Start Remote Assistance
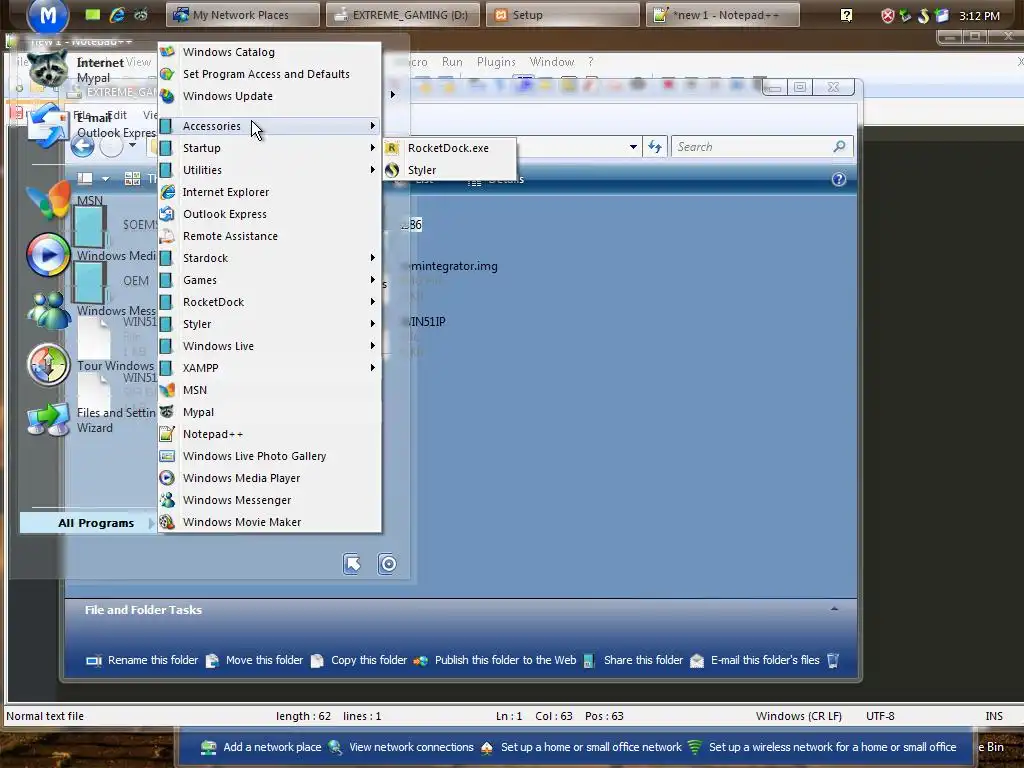1024x768 pixels. pos(269,236)
